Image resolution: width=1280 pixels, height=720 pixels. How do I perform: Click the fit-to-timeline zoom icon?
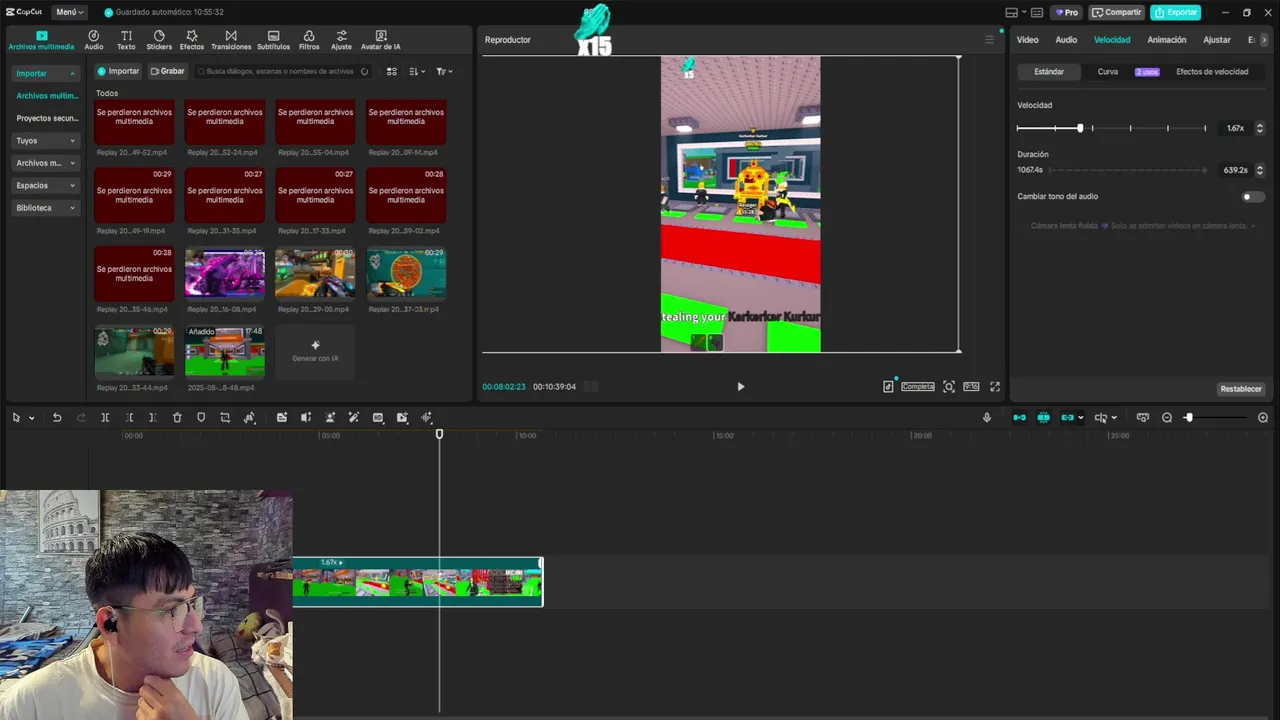[1143, 417]
